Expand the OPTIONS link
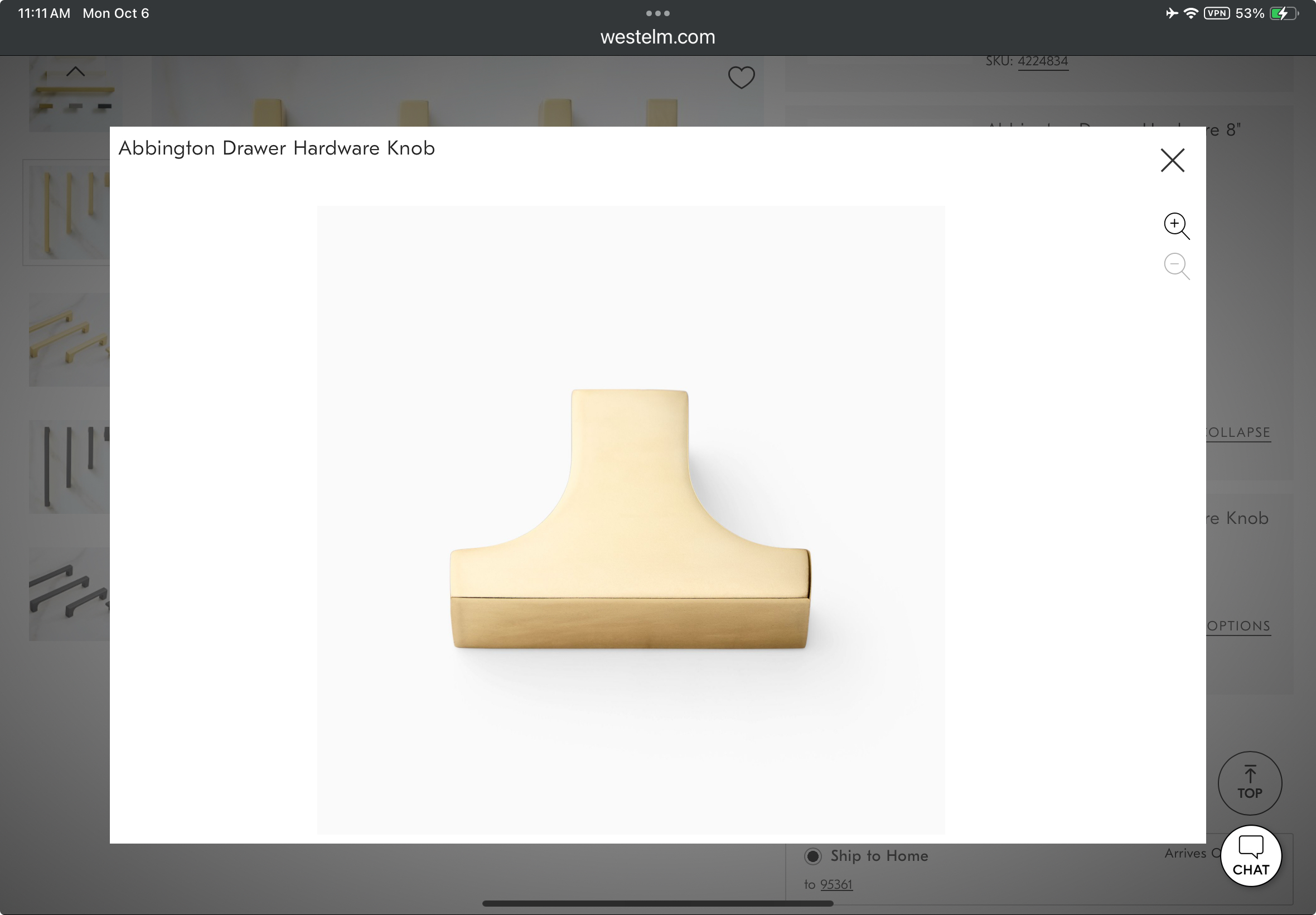1316x915 pixels. [x=1237, y=626]
